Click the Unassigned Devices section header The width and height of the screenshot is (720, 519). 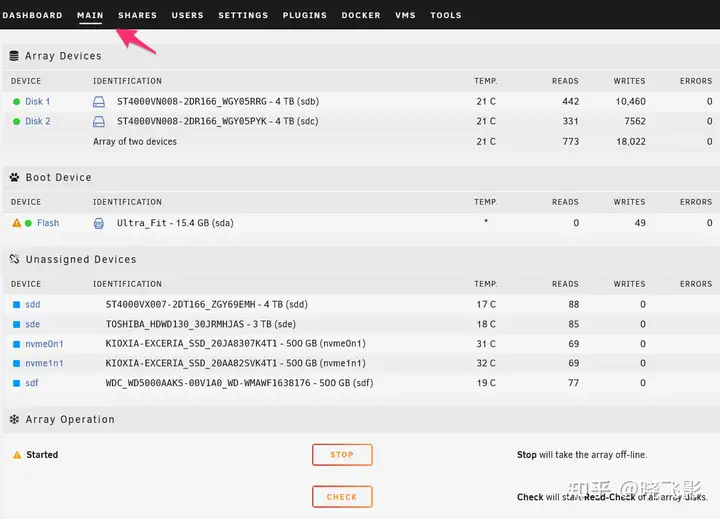tap(81, 259)
